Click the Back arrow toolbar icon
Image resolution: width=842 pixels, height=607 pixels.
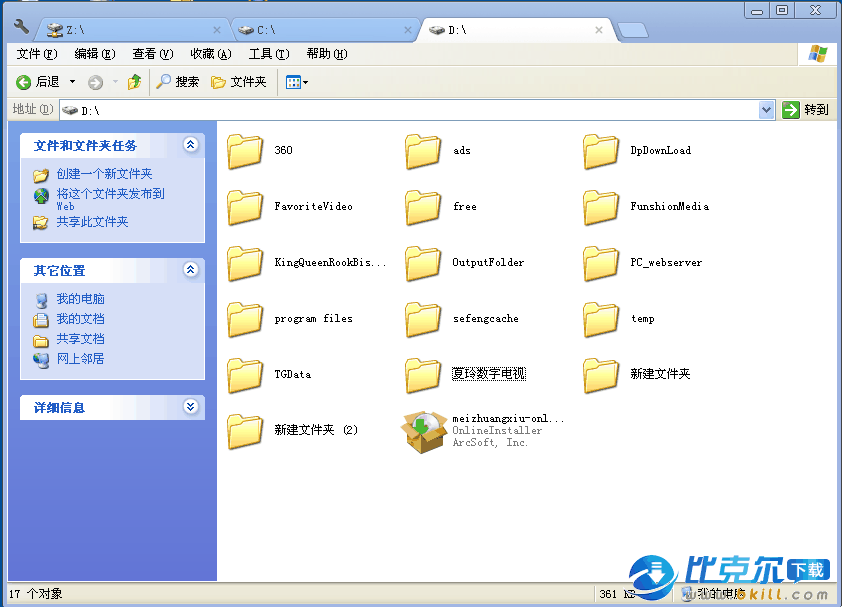click(24, 82)
